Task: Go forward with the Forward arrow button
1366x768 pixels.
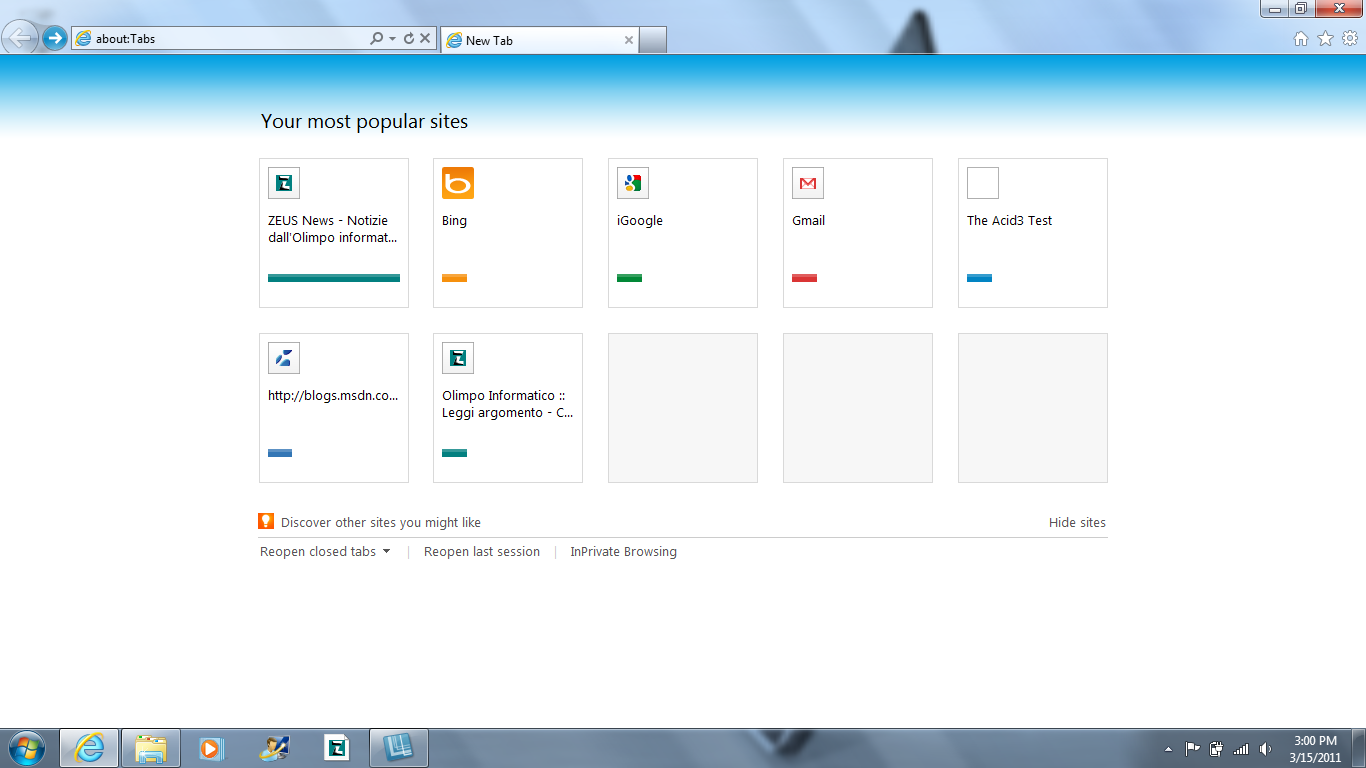Action: pos(55,39)
